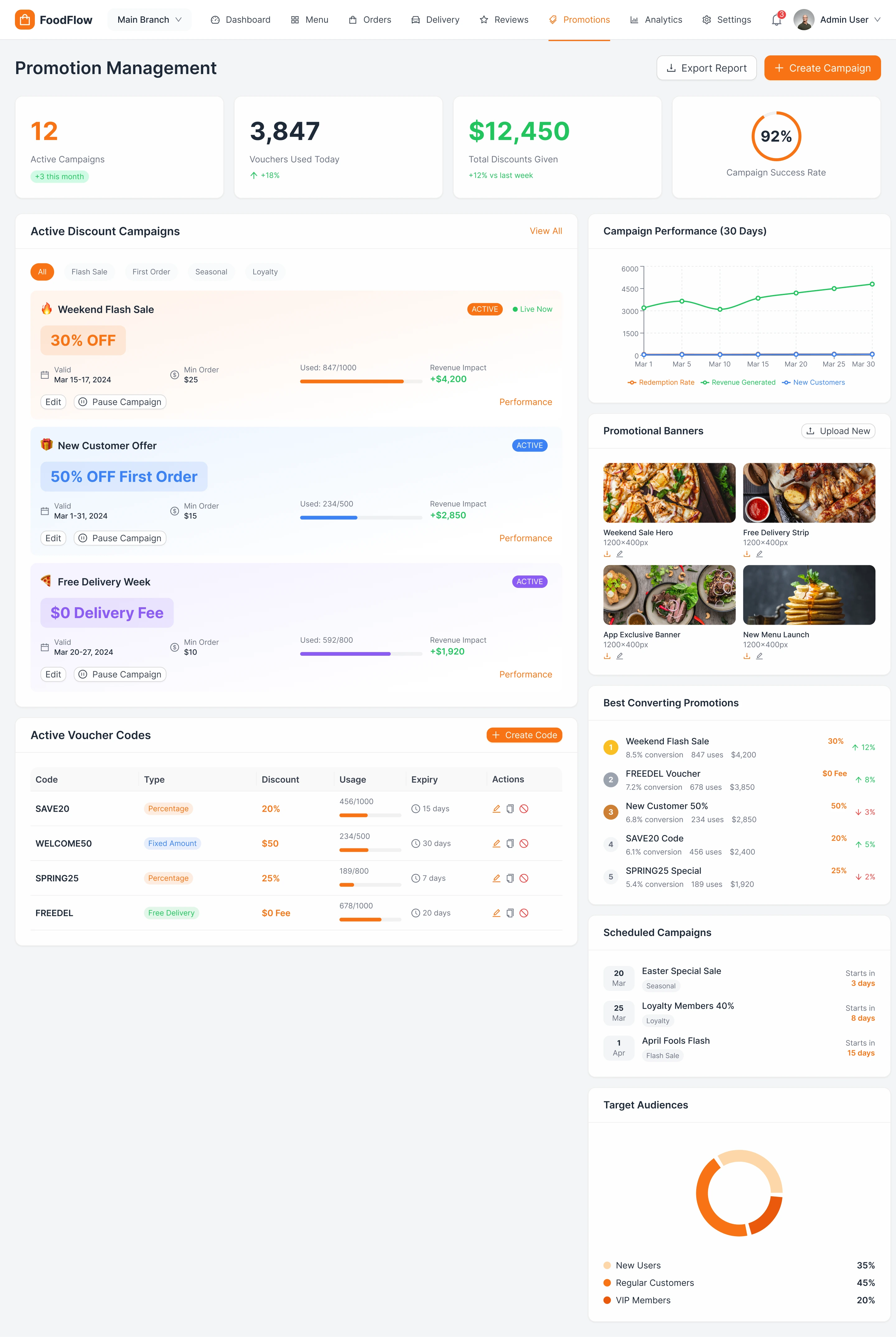This screenshot has height=1337, width=896.
Task: Edit the Free Delivery Strip banner
Action: coord(759,554)
